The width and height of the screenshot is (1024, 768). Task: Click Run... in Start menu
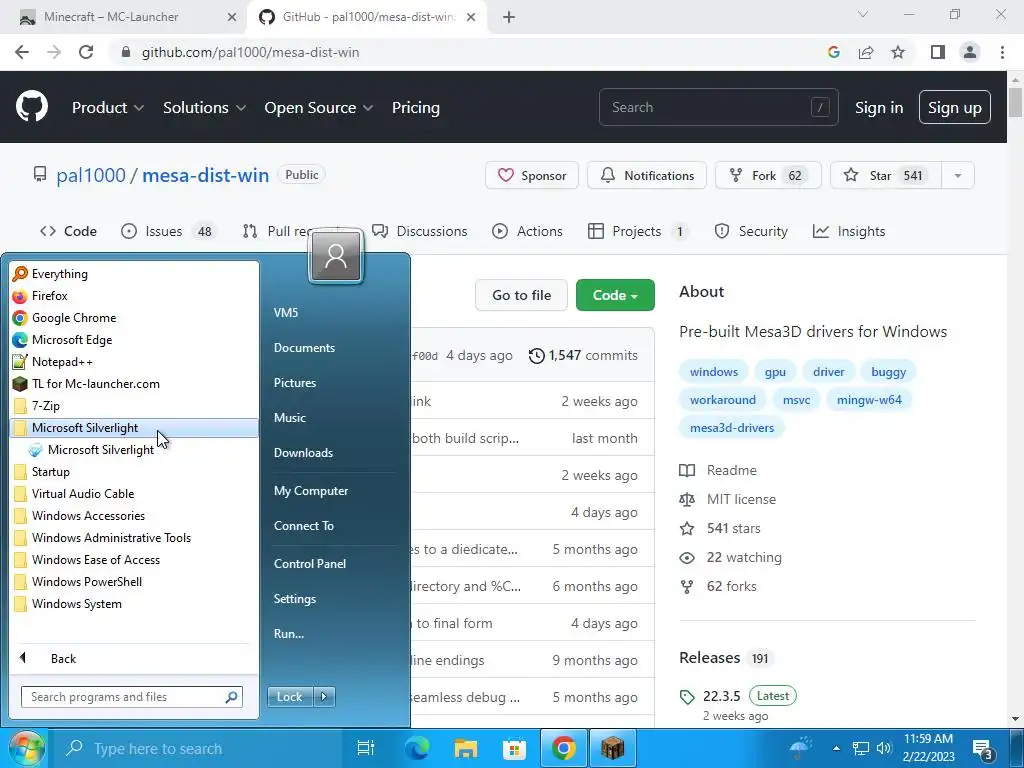(289, 633)
